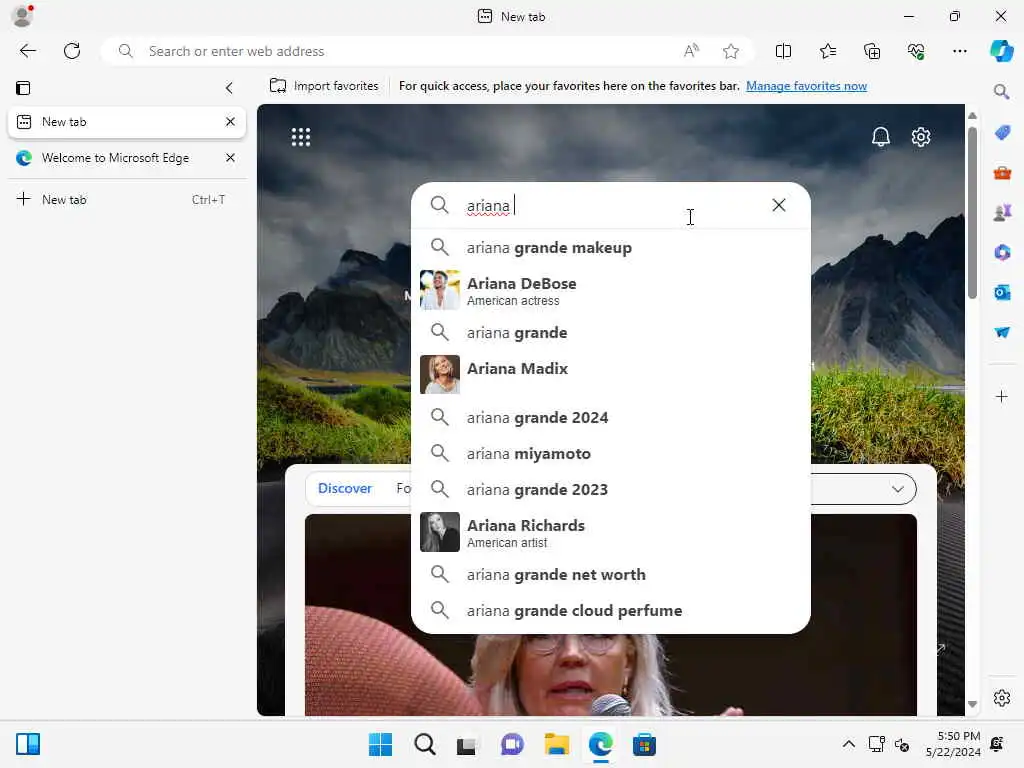This screenshot has height=768, width=1024.
Task: Choose suggestion ariana grande 2023
Action: click(x=611, y=489)
